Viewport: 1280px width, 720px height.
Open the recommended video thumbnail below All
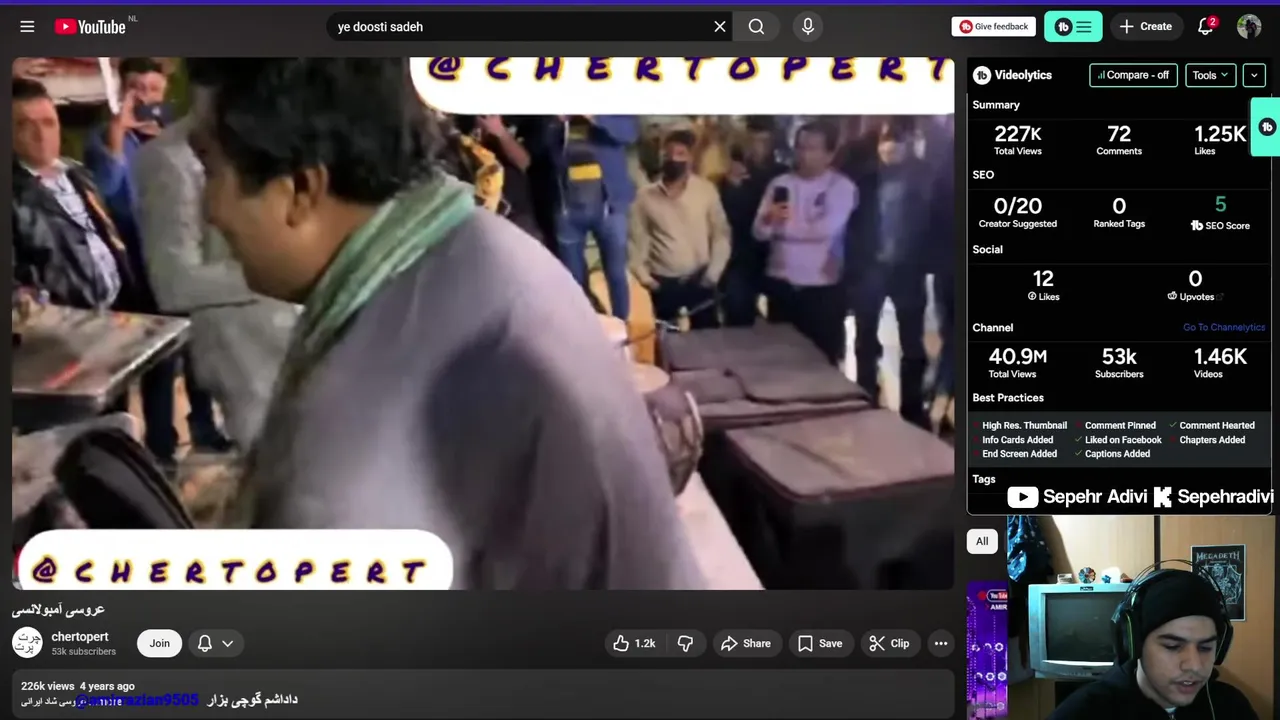(x=987, y=650)
